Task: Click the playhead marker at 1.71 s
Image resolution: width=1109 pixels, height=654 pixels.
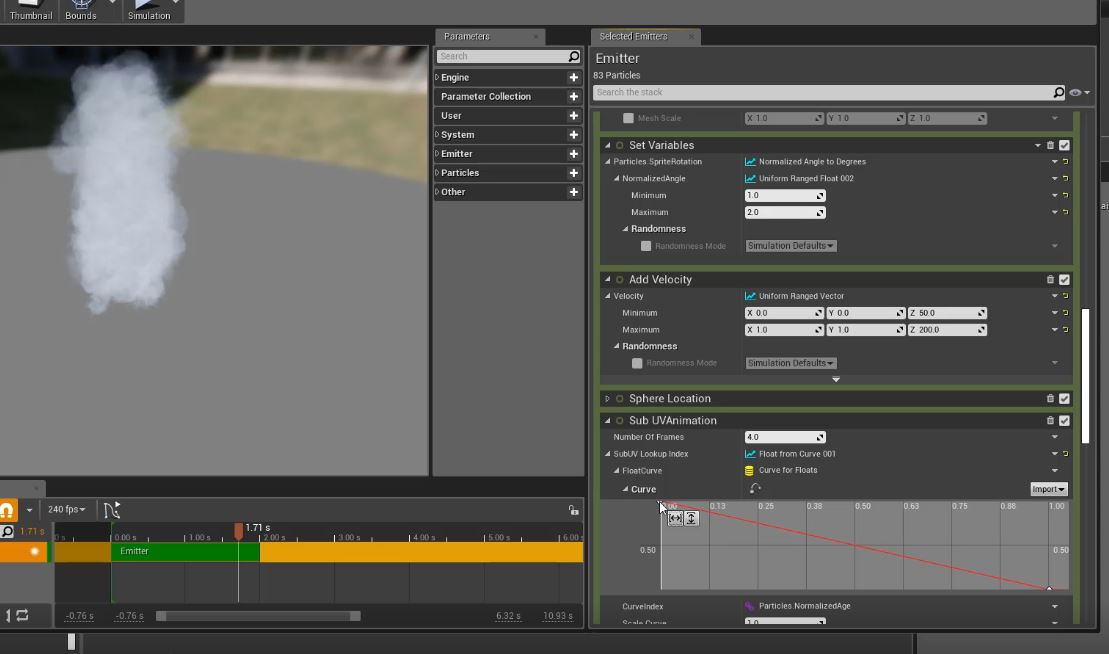Action: point(238,531)
